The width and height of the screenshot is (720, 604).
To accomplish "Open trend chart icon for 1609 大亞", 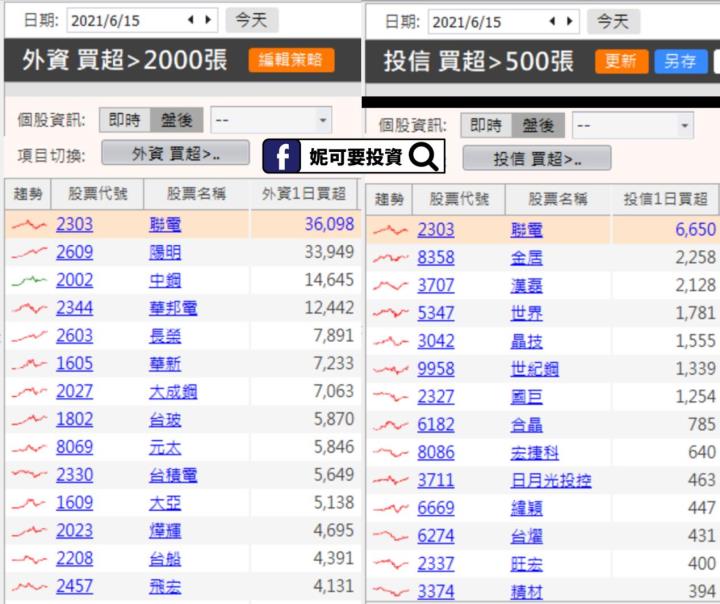I will [28, 503].
